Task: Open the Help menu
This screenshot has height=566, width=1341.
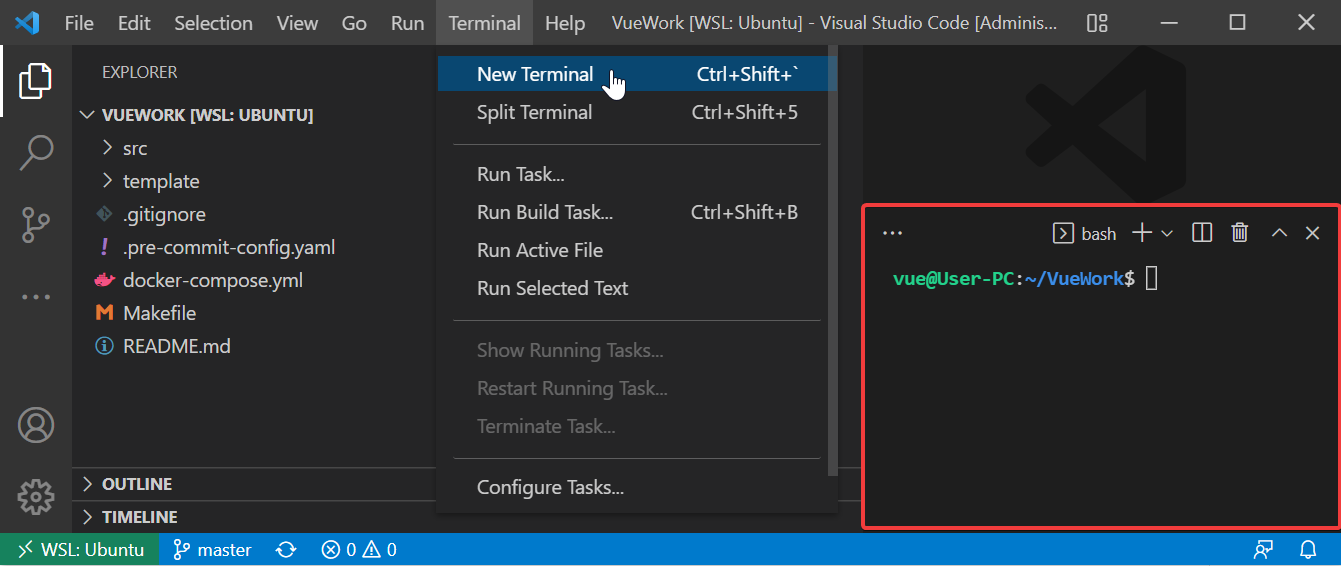Action: [565, 22]
